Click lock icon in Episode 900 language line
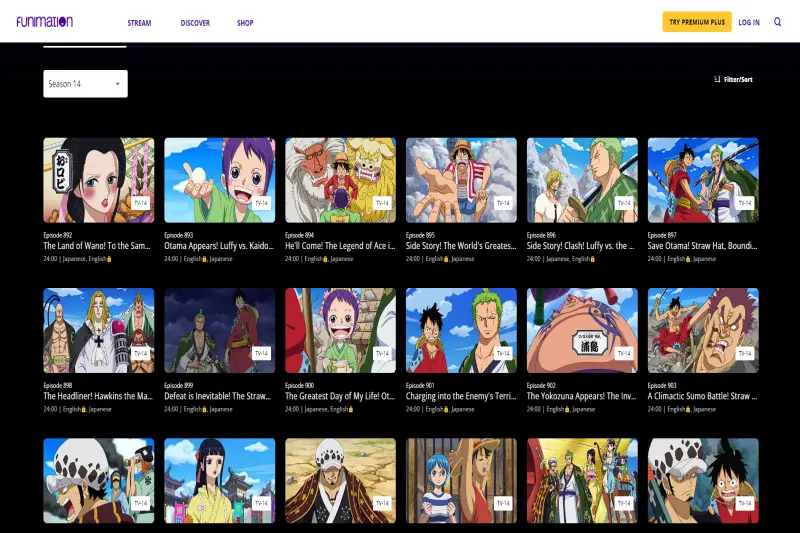 [x=351, y=410]
